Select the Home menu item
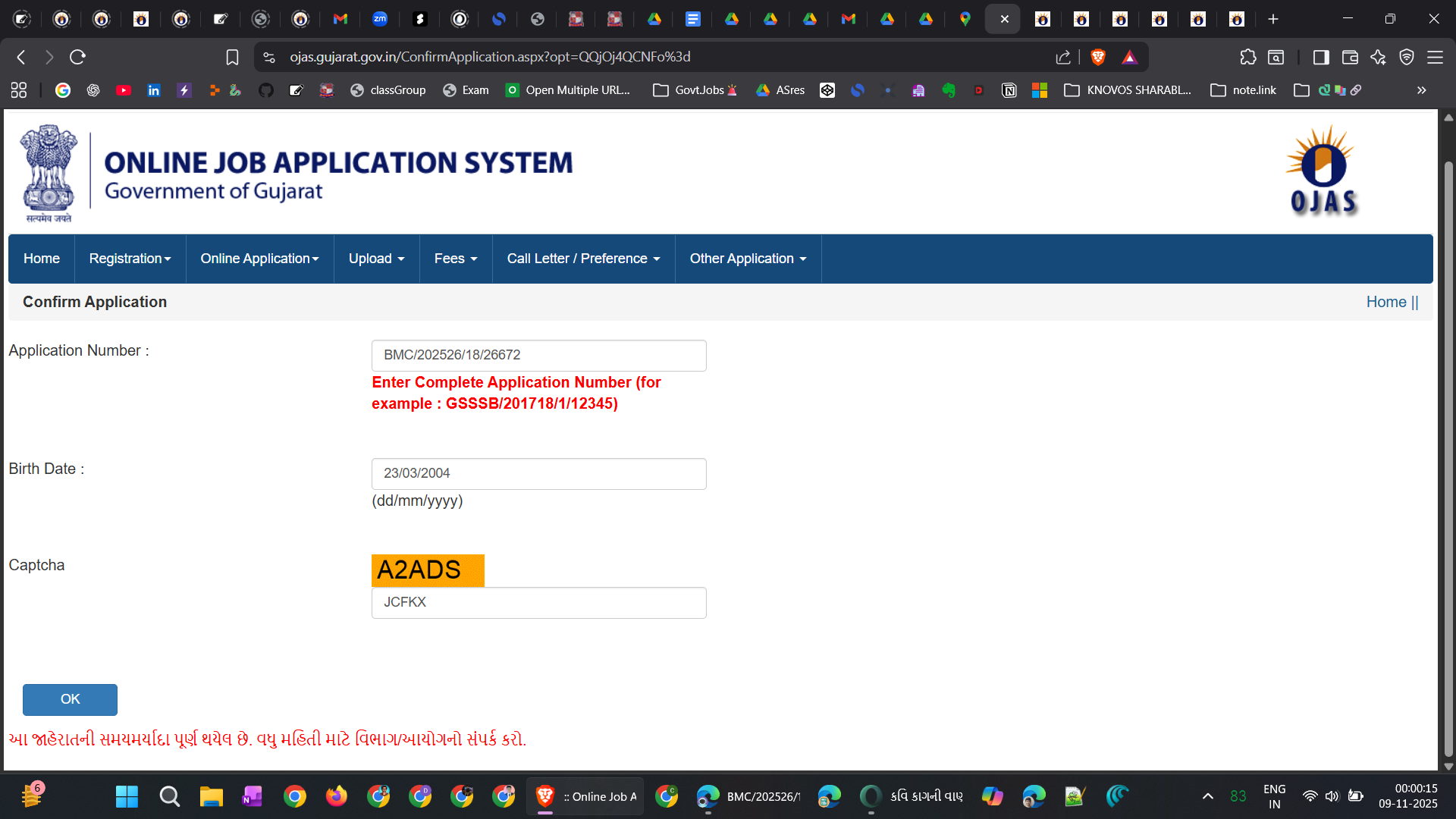Screen dimensions: 1456x819 41,259
